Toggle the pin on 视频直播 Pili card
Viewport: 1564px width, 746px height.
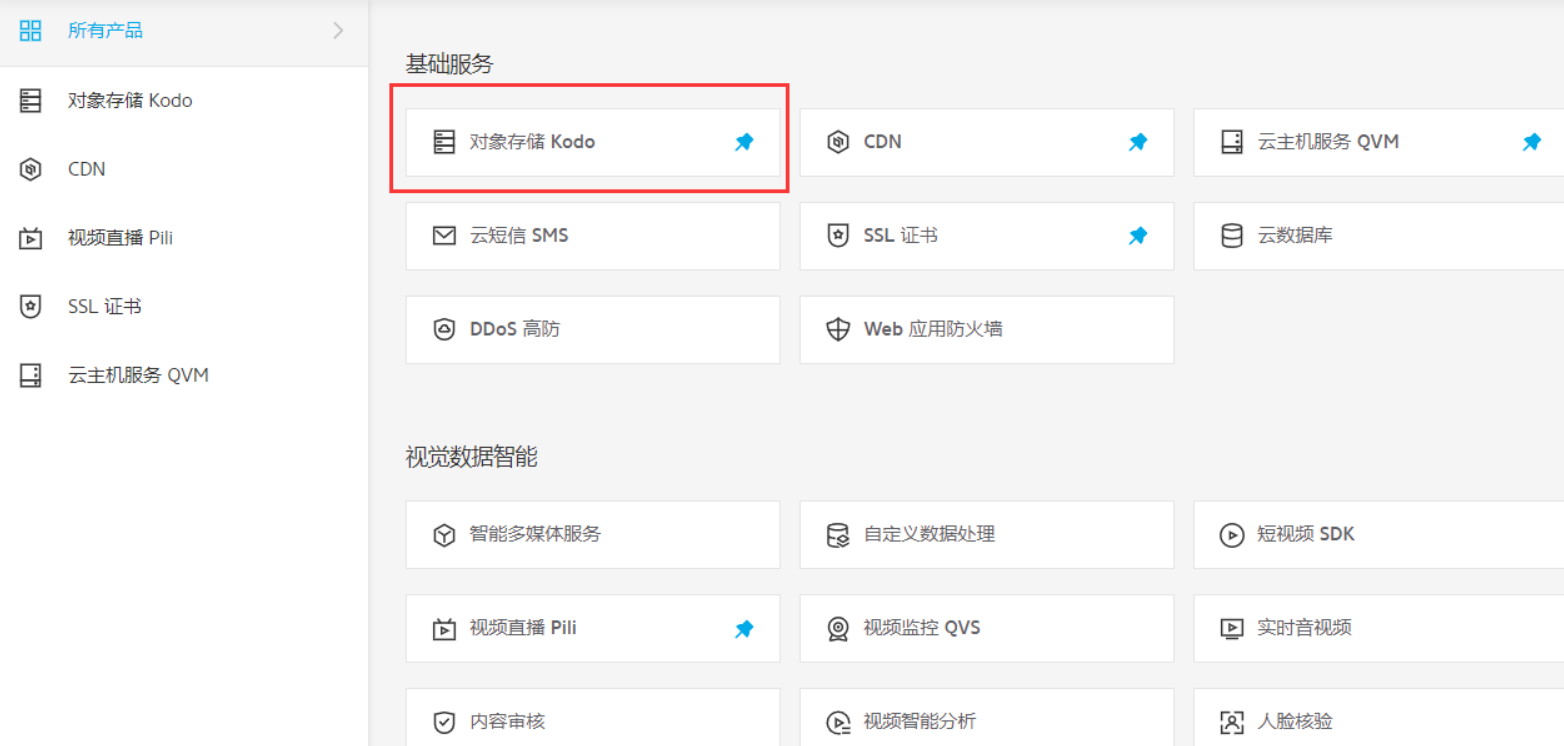[744, 629]
